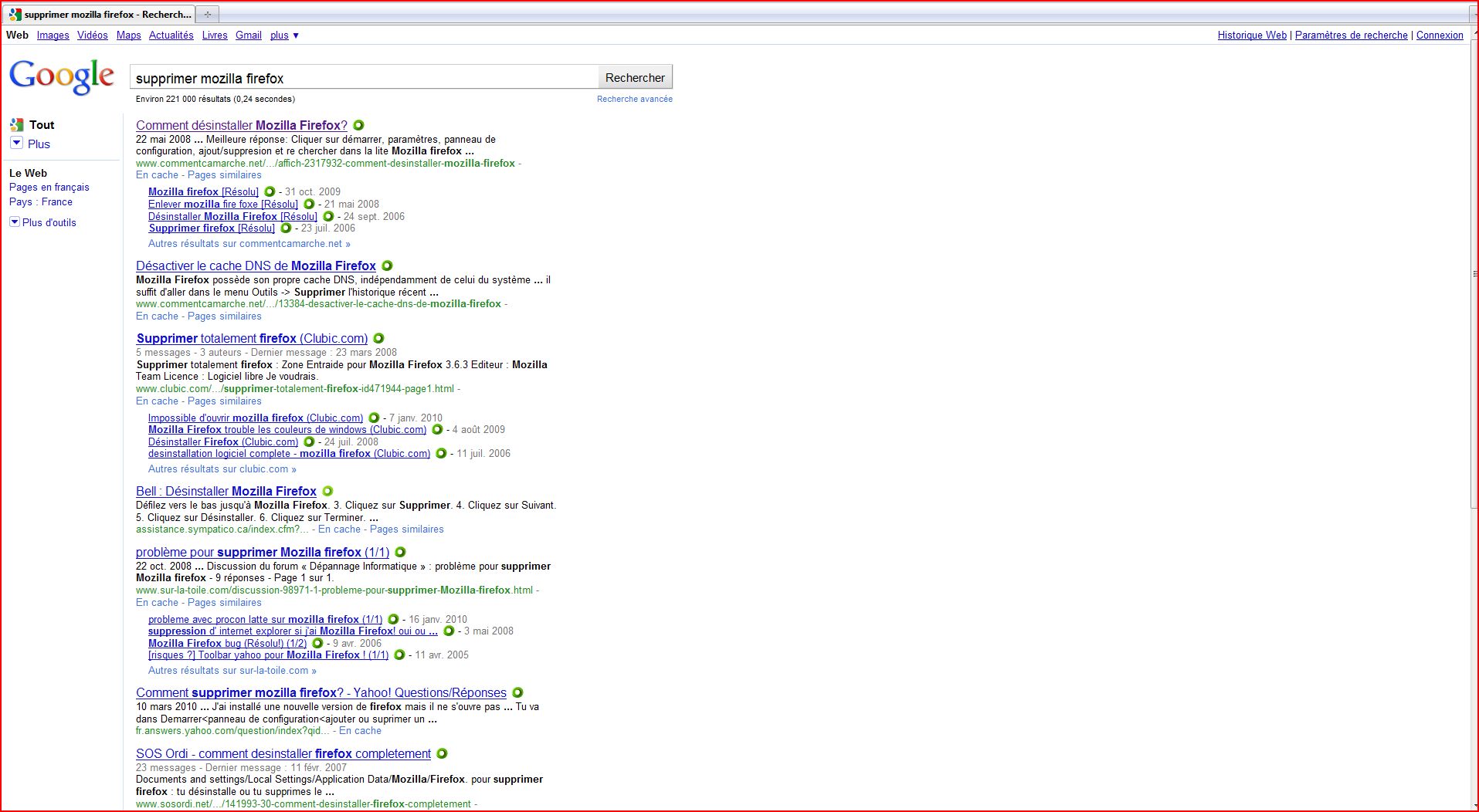Click green icon beside 'problème pour supprimer Mozilla firefox'
The width and height of the screenshot is (1479, 812).
pos(400,552)
